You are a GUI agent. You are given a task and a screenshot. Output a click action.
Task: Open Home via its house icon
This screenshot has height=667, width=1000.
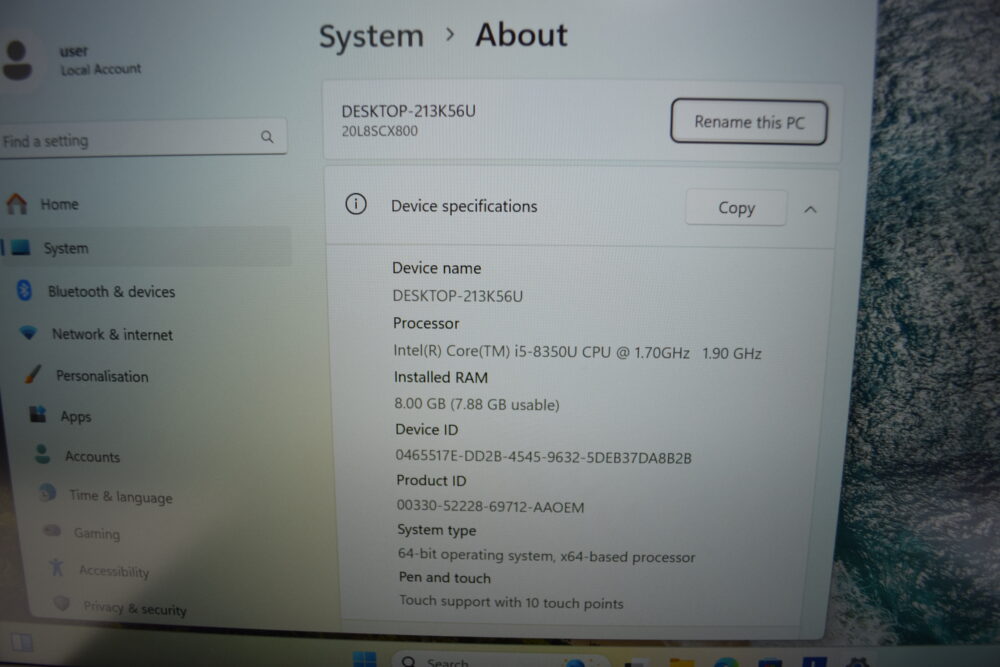(x=17, y=204)
